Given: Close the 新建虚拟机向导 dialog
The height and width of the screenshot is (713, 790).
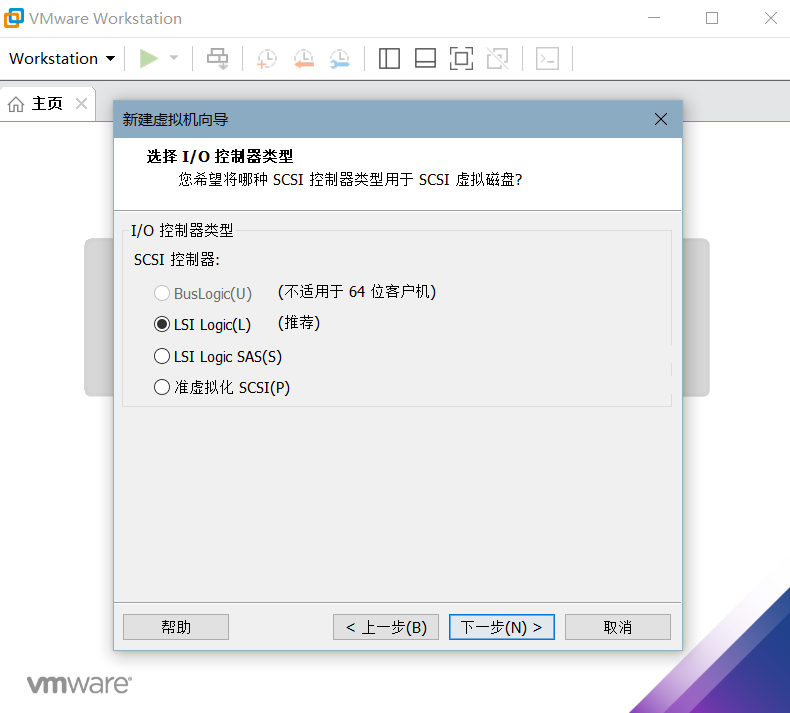Looking at the screenshot, I should coord(661,119).
